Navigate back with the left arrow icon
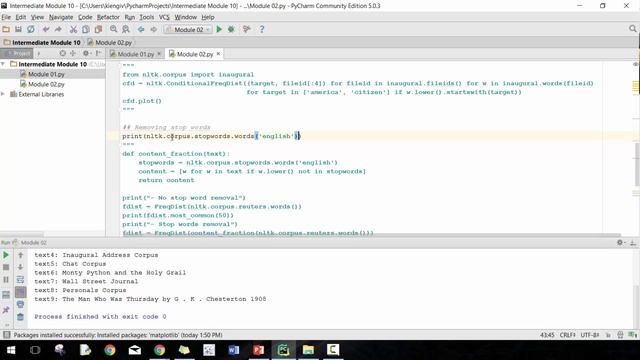640x360 pixels. coord(141,29)
